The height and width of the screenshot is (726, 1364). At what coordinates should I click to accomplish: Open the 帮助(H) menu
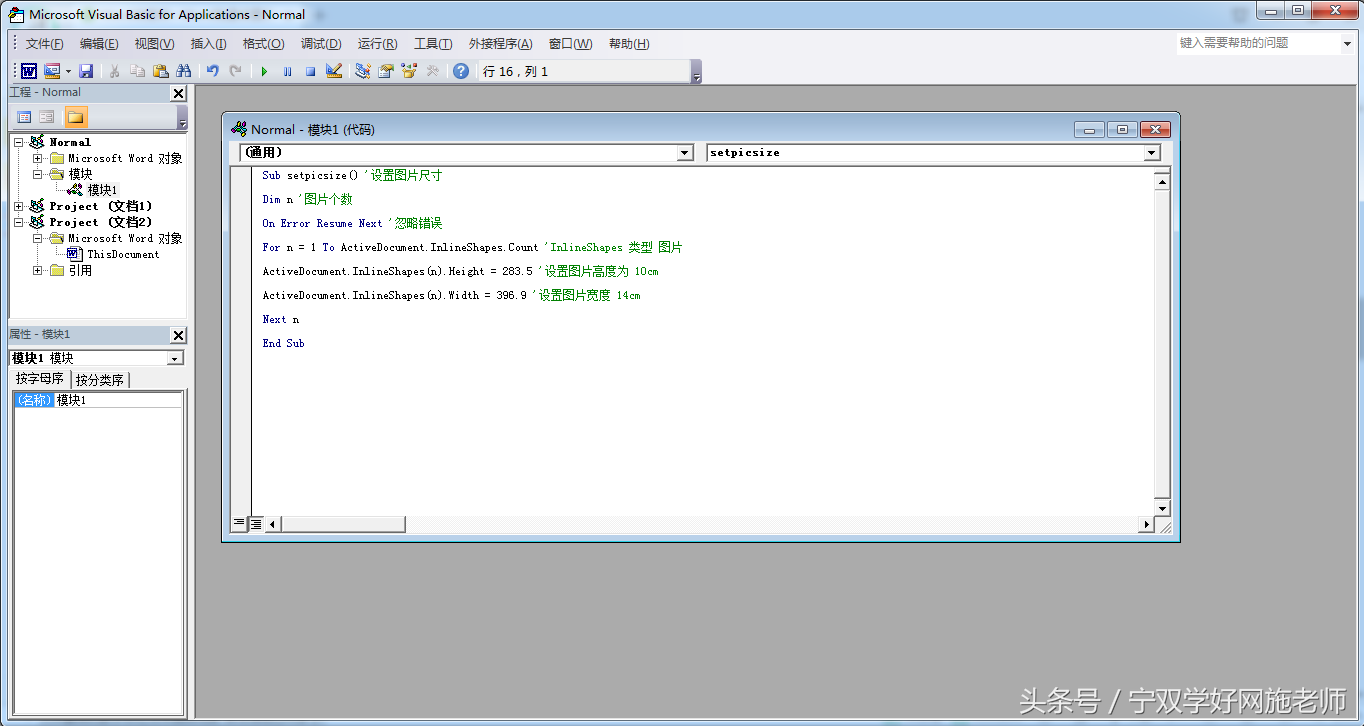[629, 44]
